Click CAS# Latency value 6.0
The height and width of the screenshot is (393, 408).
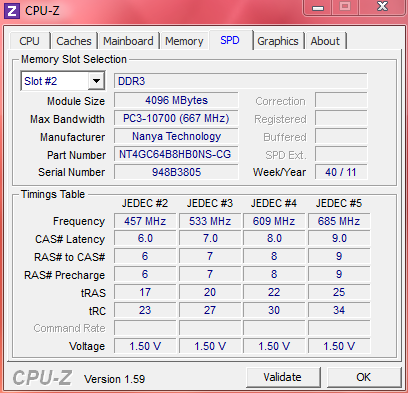point(145,238)
